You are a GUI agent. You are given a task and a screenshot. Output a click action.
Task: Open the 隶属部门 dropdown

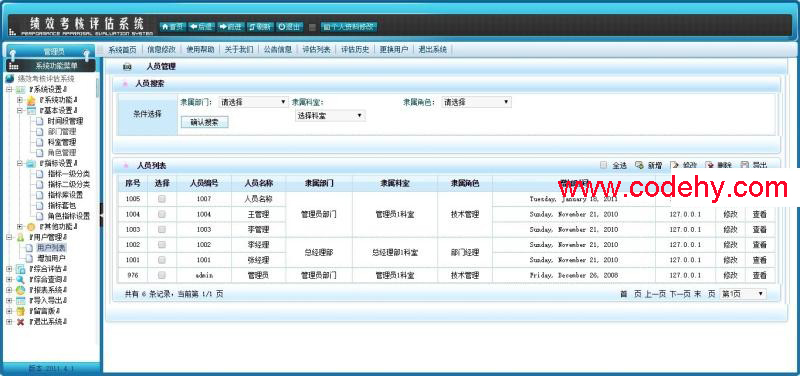(254, 102)
